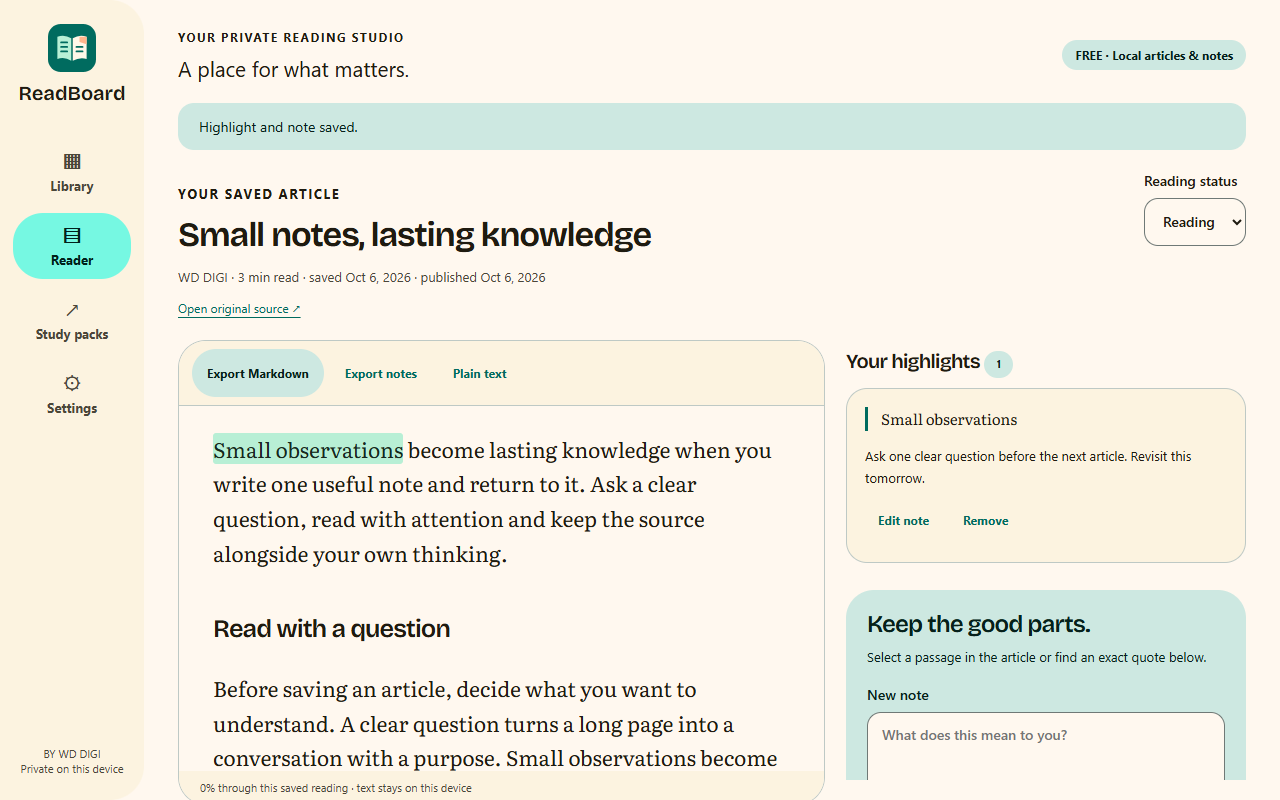Click the Export notes tab
Image resolution: width=1280 pixels, height=800 pixels.
point(381,373)
